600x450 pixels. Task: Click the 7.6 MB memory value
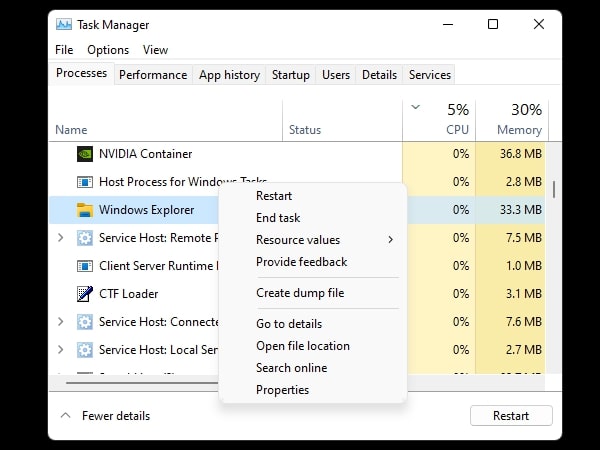coord(524,321)
